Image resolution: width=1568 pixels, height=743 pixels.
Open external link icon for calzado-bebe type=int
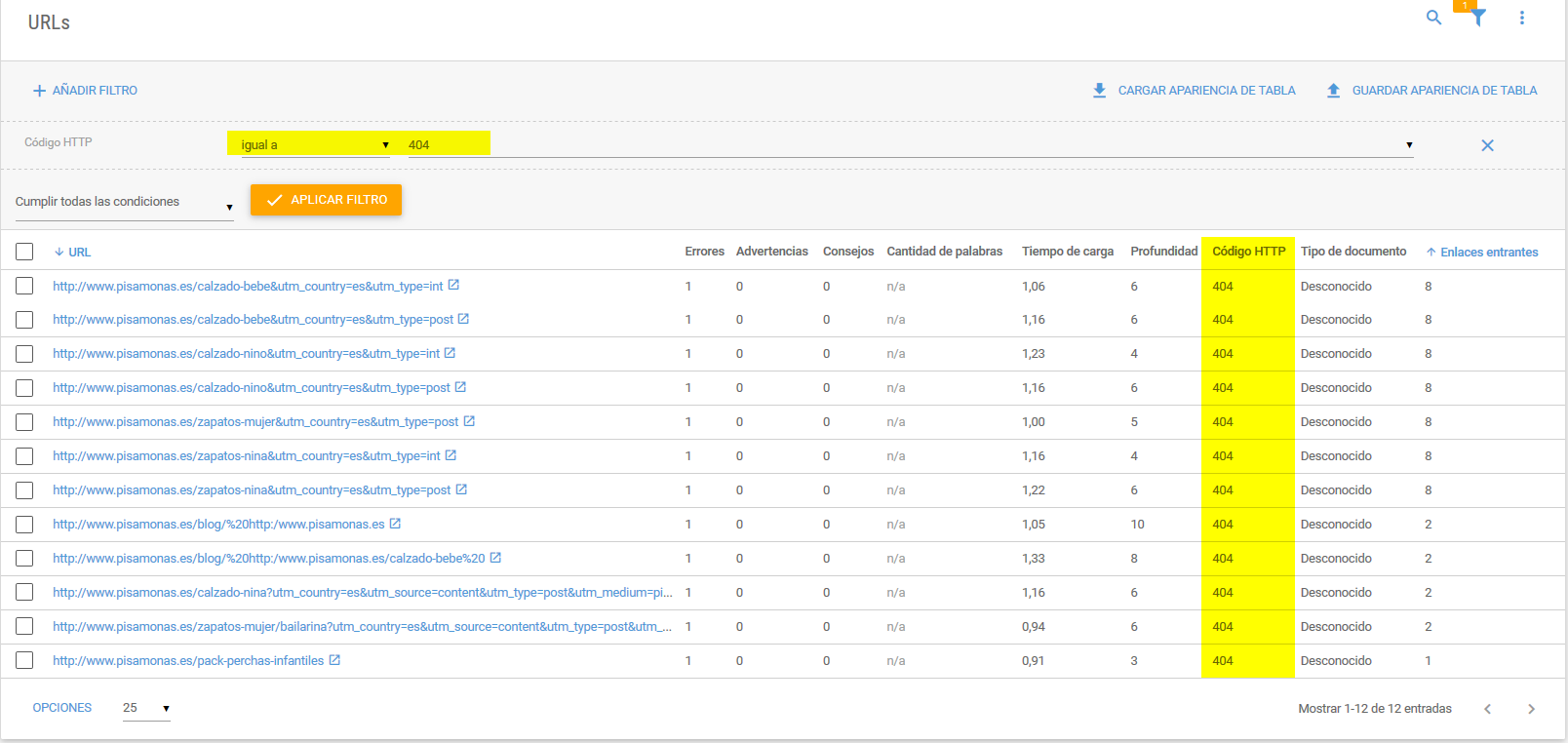(x=453, y=286)
